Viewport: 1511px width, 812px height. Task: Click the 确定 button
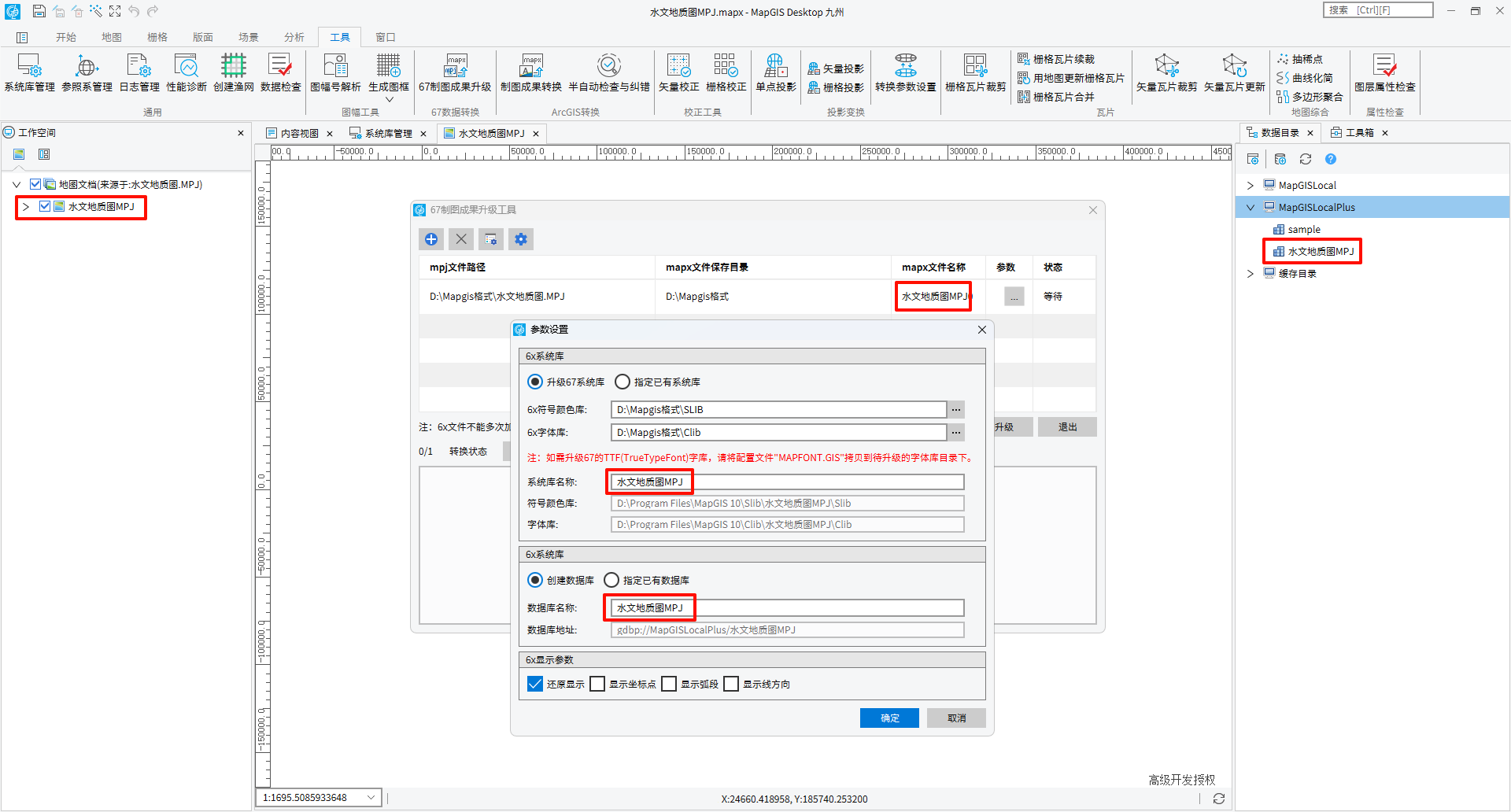(889, 718)
